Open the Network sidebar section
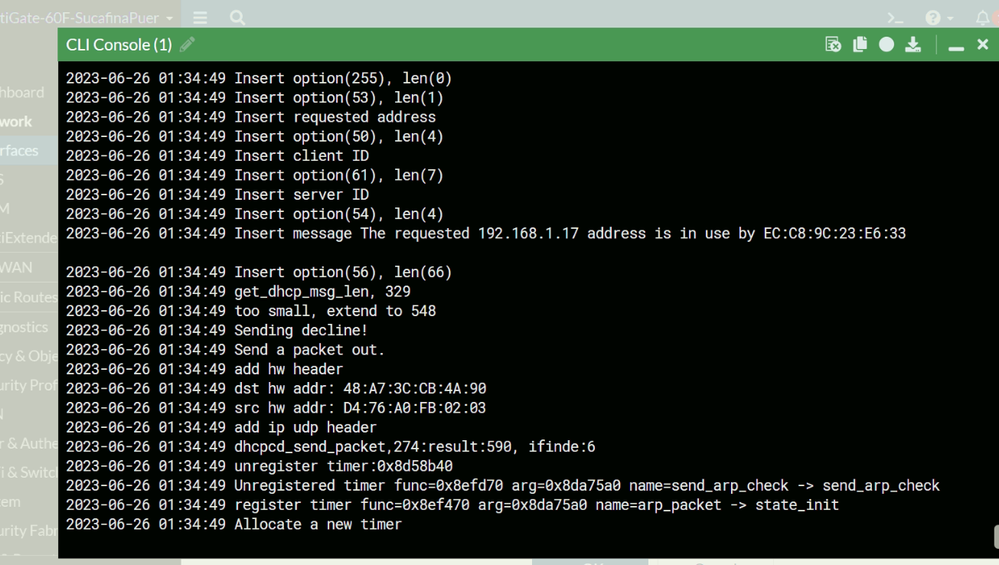Viewport: 999px width, 565px height. [x=18, y=121]
